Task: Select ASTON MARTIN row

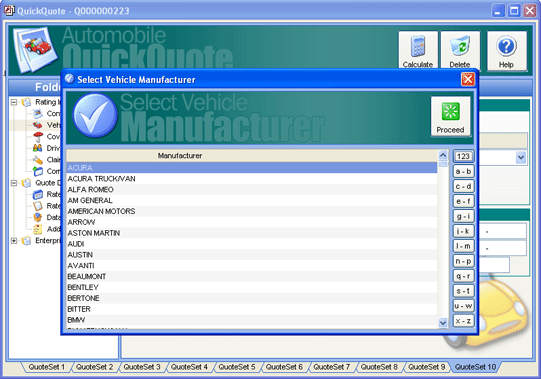Action: 252,233
